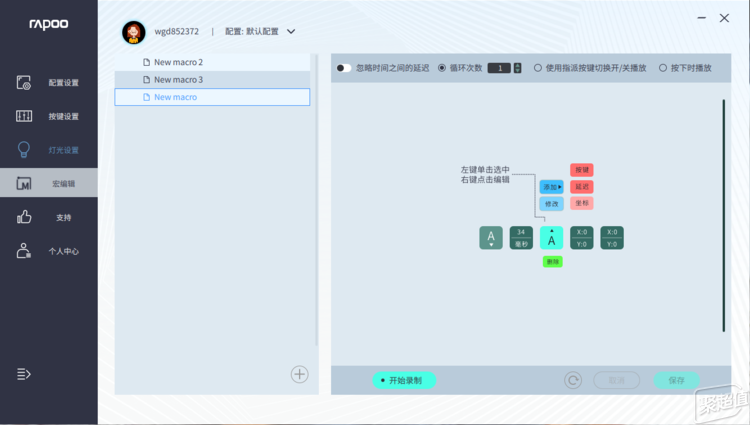The image size is (750, 425).
Task: Select 使用指派按键切换开/关播放 radio option
Action: 538,68
